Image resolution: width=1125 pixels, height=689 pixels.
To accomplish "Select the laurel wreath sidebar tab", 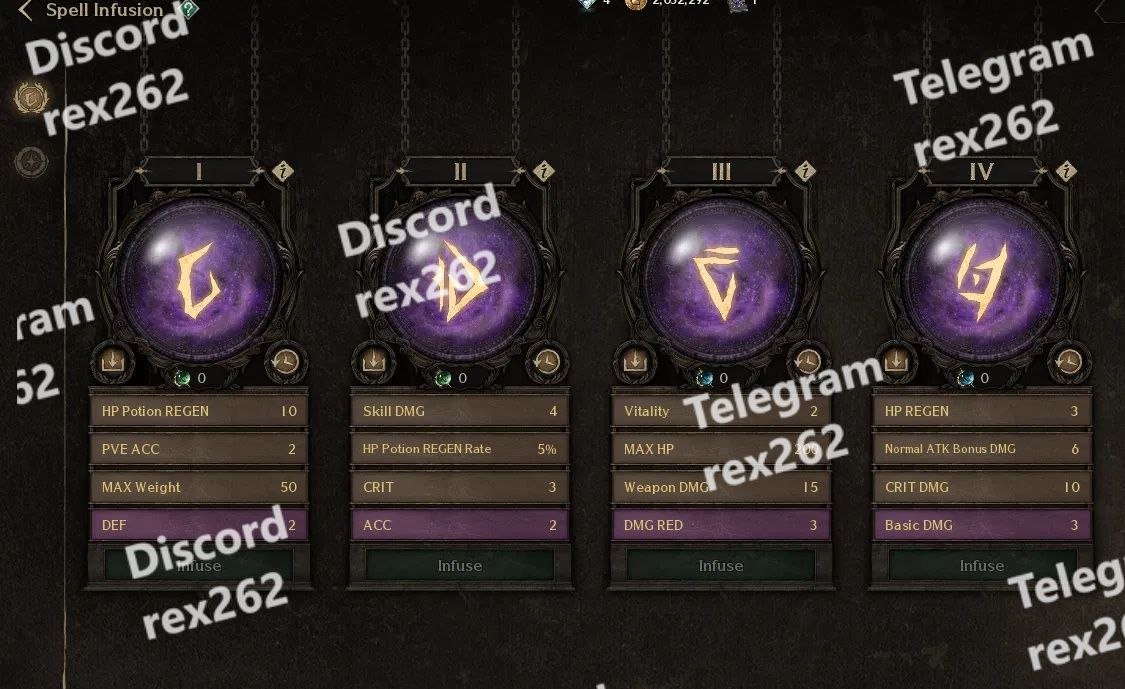I will click(x=32, y=98).
